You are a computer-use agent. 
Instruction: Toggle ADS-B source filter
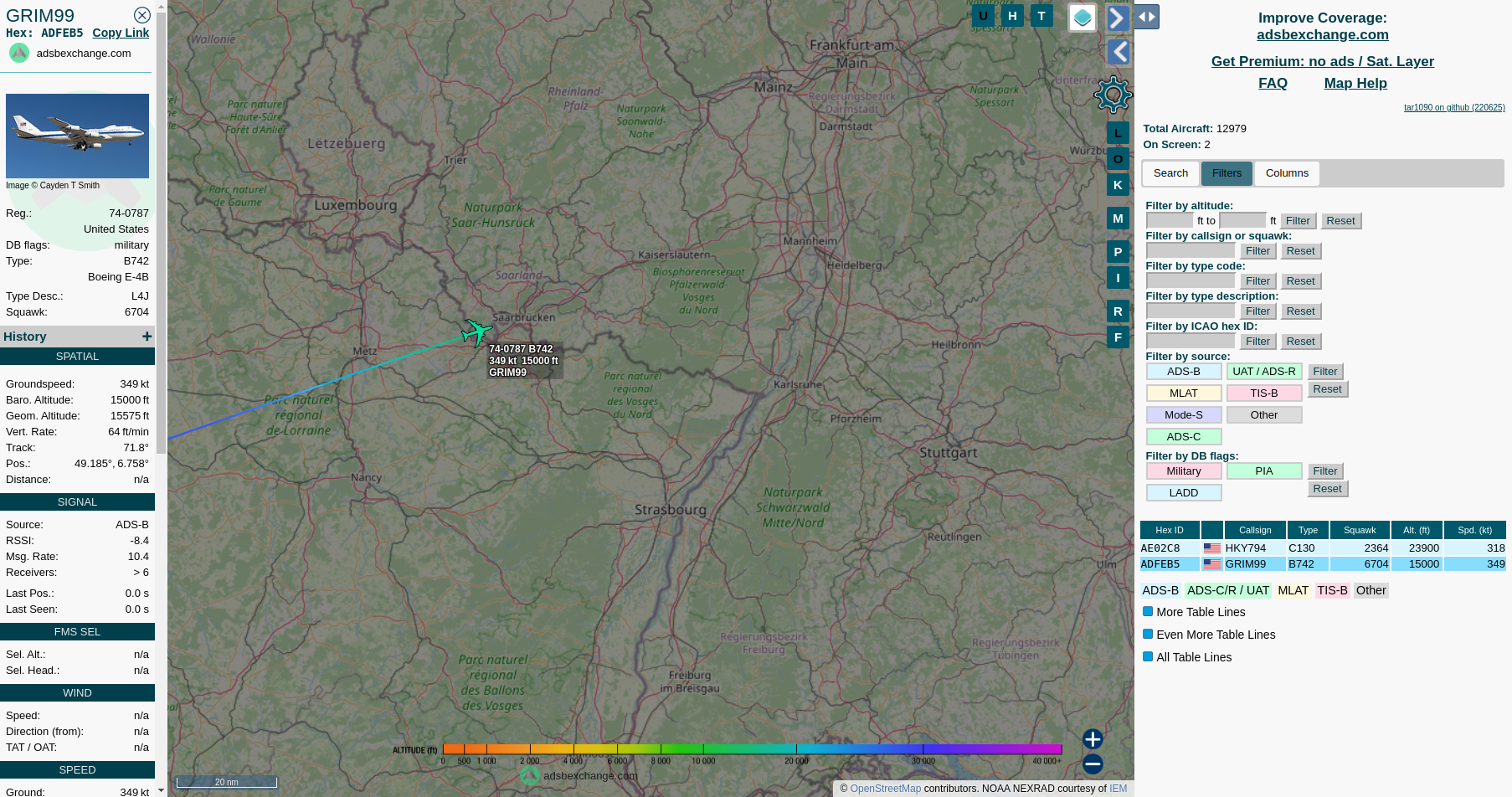click(x=1184, y=372)
